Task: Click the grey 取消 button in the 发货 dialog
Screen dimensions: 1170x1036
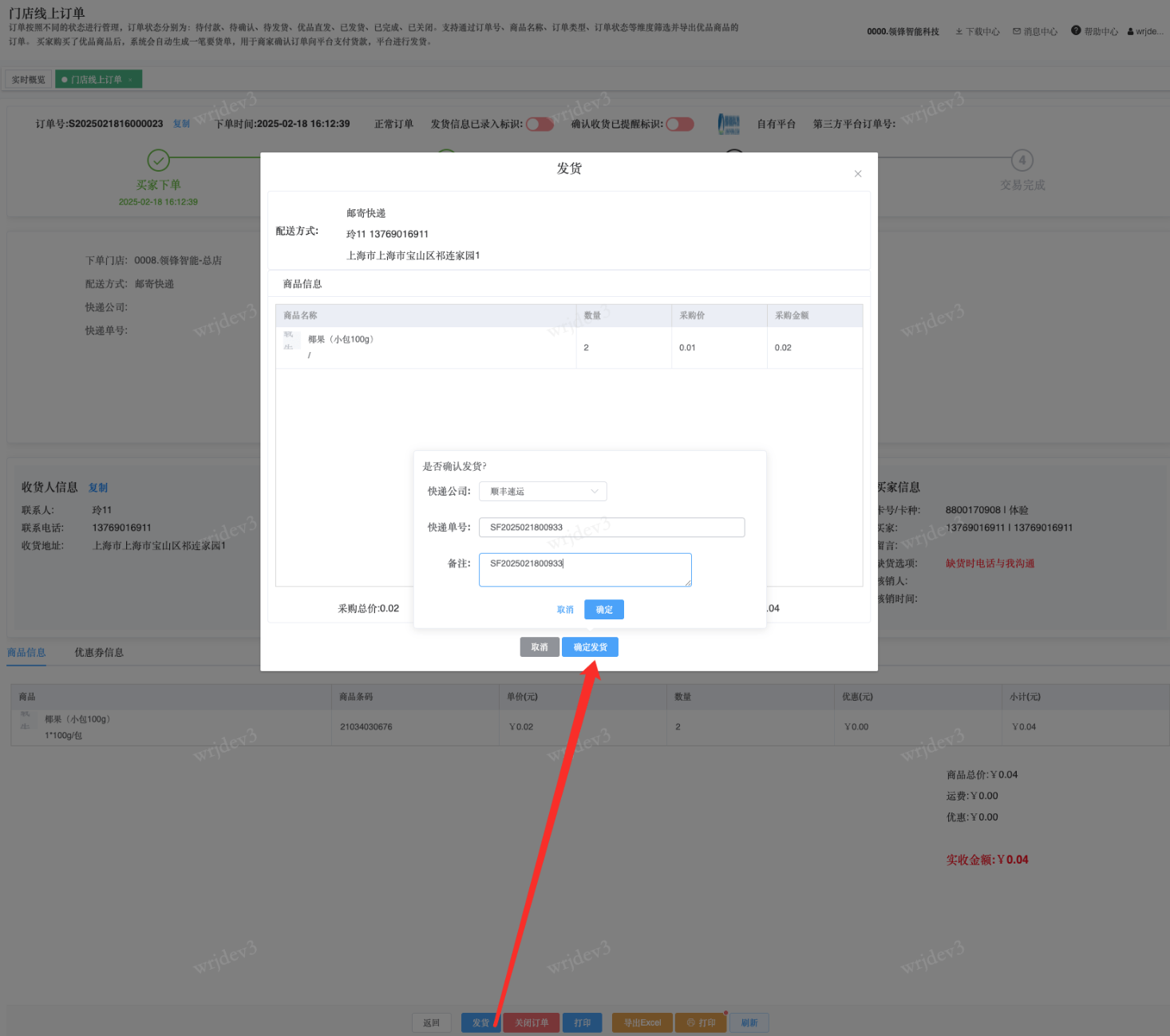Action: (x=540, y=647)
